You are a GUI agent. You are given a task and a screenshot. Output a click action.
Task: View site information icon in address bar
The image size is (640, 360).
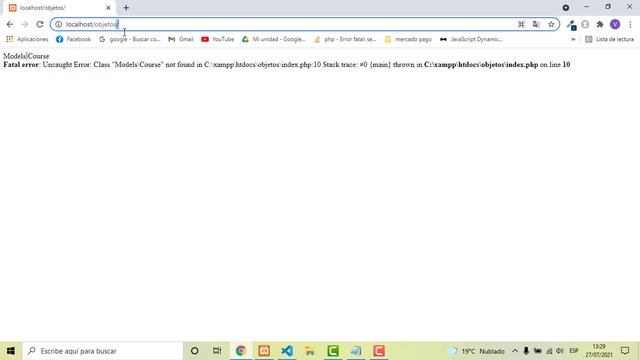tap(58, 24)
